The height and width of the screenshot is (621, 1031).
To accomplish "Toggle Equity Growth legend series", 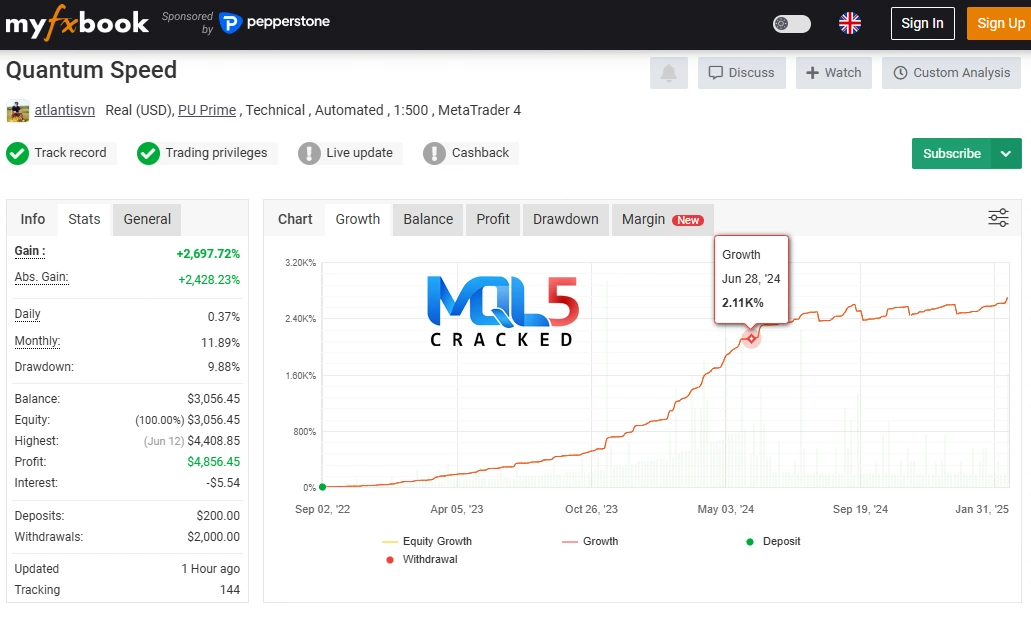I will [427, 541].
